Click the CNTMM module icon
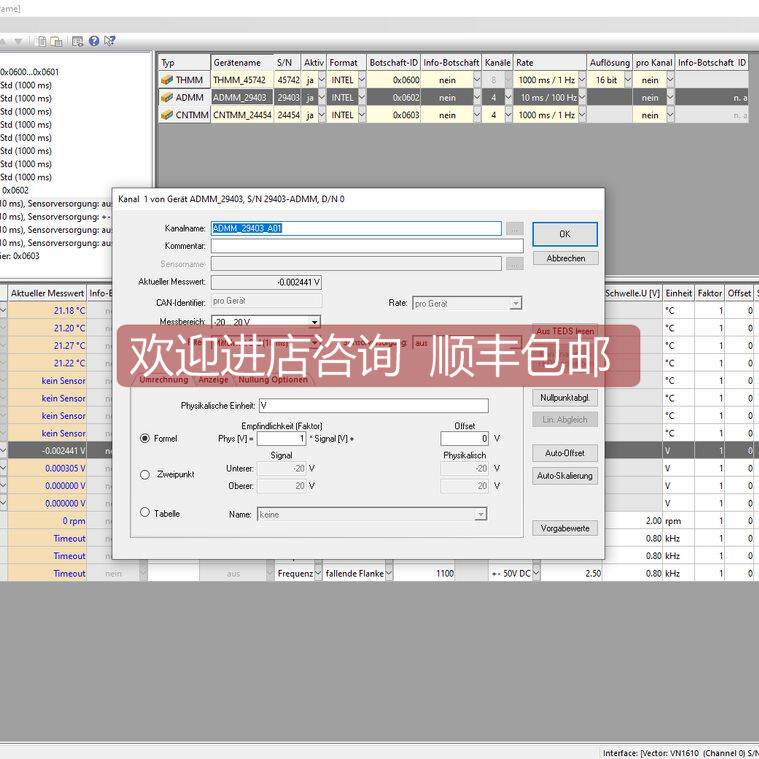This screenshot has width=759, height=759. pos(167,115)
